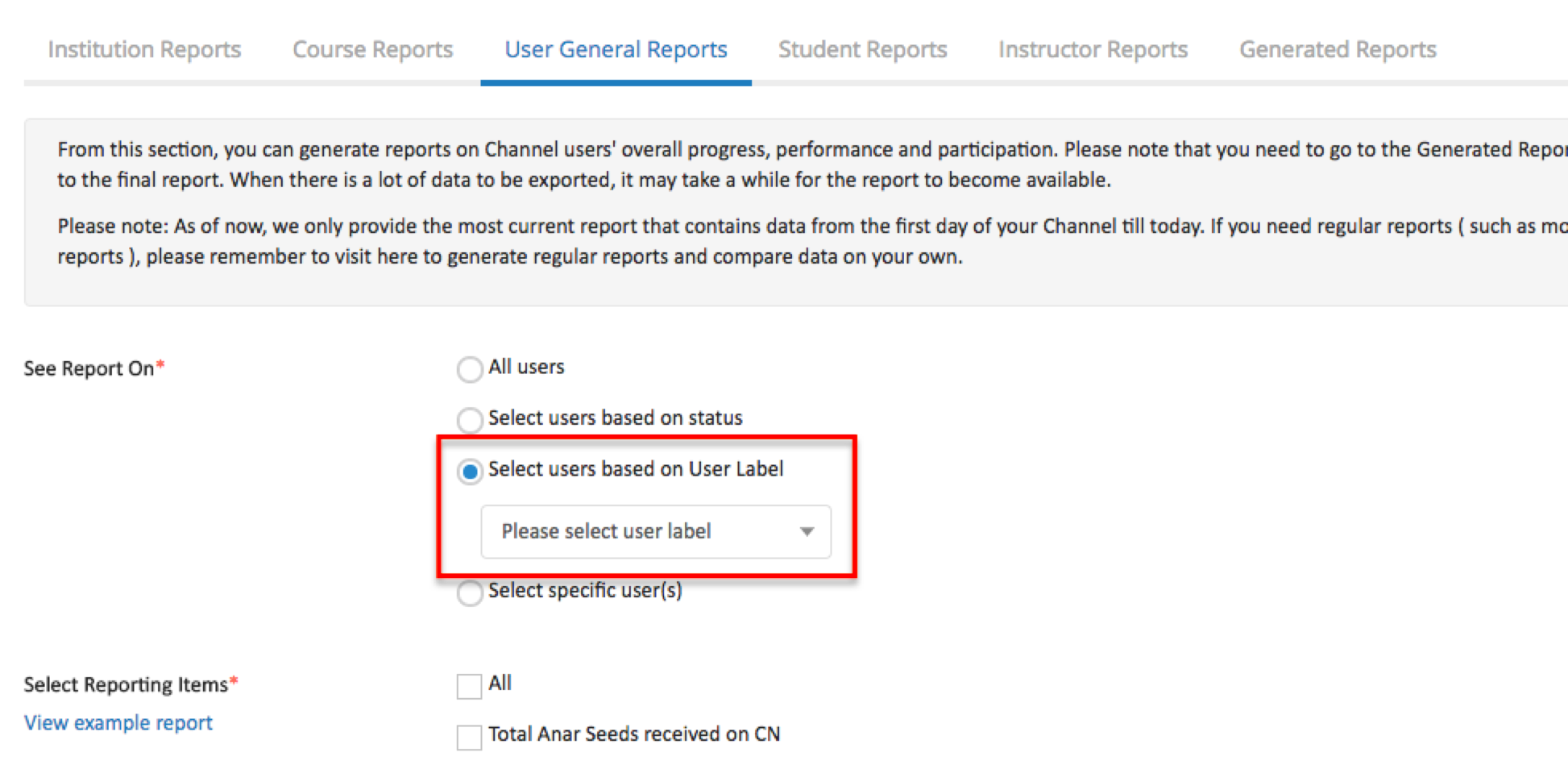1568x765 pixels.
Task: Check the "All" reporting items checkbox
Action: pyautogui.click(x=468, y=686)
